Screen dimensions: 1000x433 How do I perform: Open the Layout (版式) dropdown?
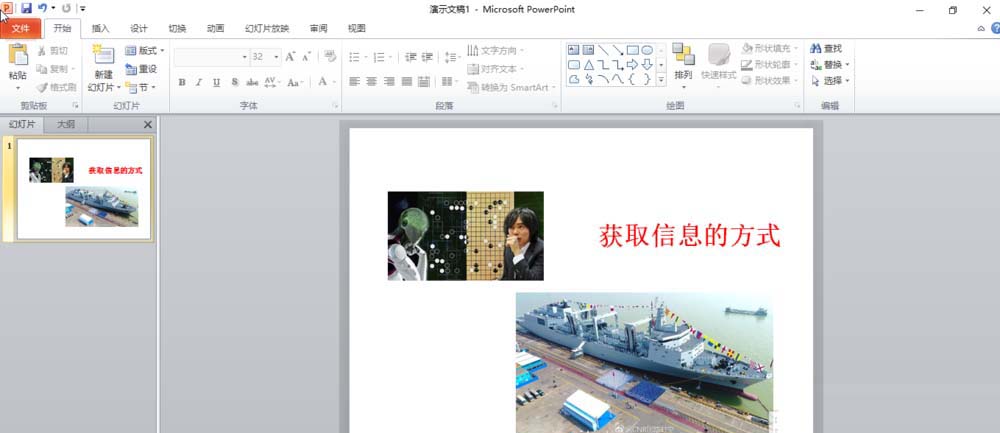point(144,50)
